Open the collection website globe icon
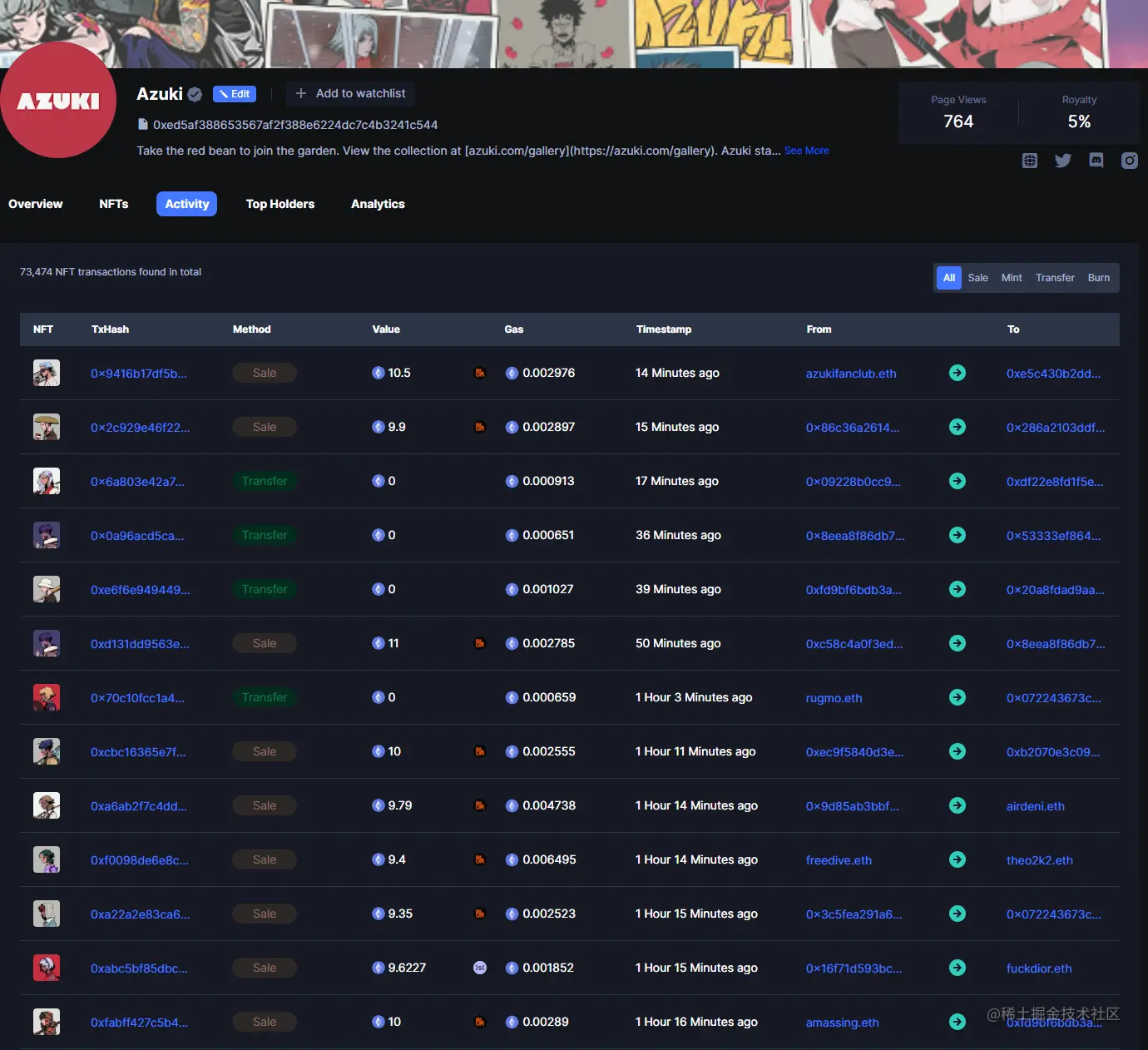The image size is (1148, 1050). click(1030, 161)
